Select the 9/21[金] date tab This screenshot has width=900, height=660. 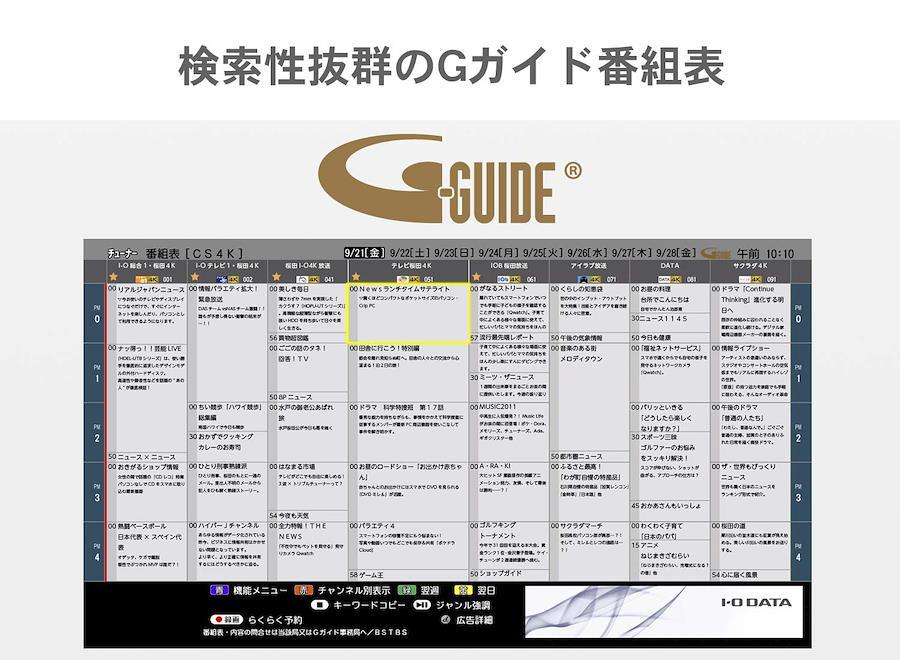tap(364, 253)
